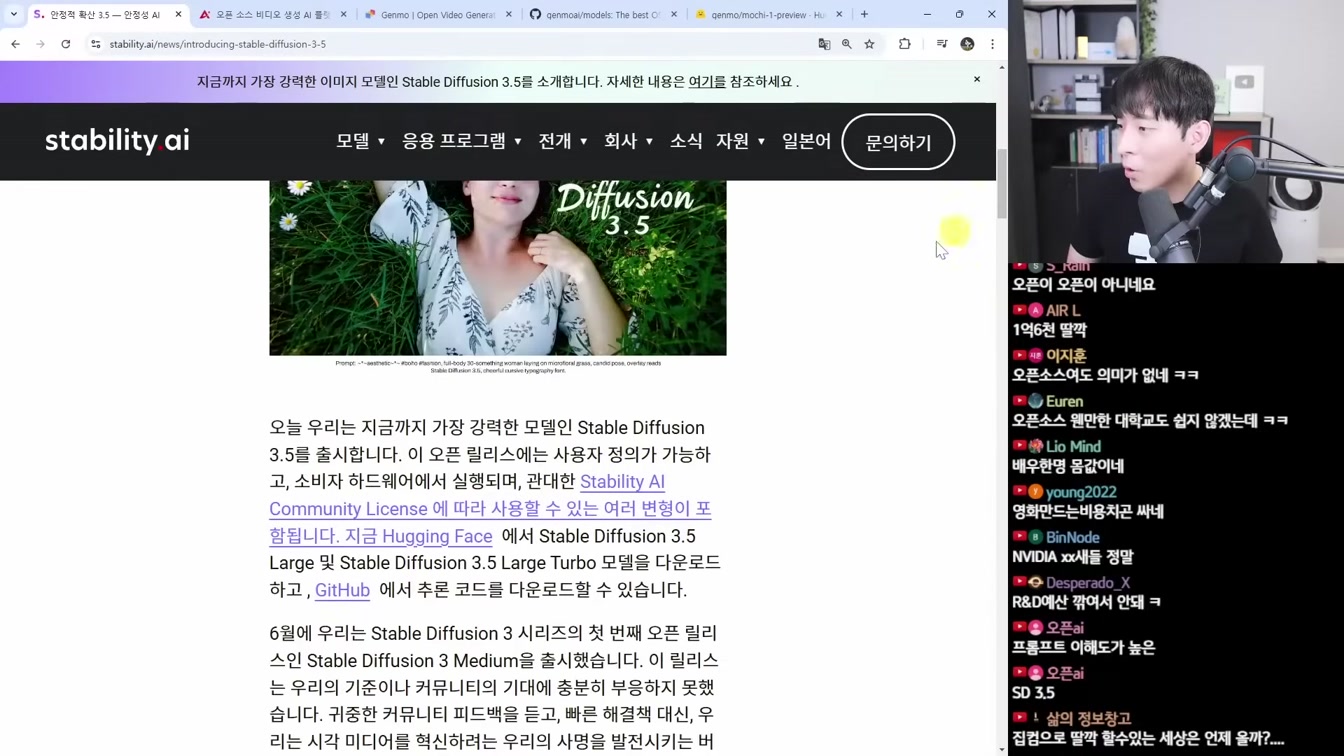This screenshot has width=1344, height=756.
Task: Open the Extensions puzzle icon
Action: [905, 44]
